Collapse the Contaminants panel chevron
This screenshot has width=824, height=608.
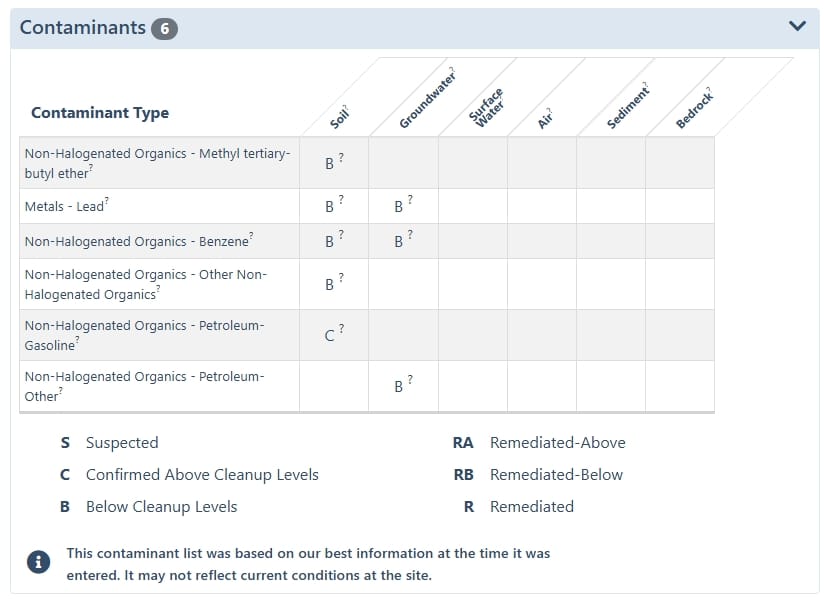(797, 27)
